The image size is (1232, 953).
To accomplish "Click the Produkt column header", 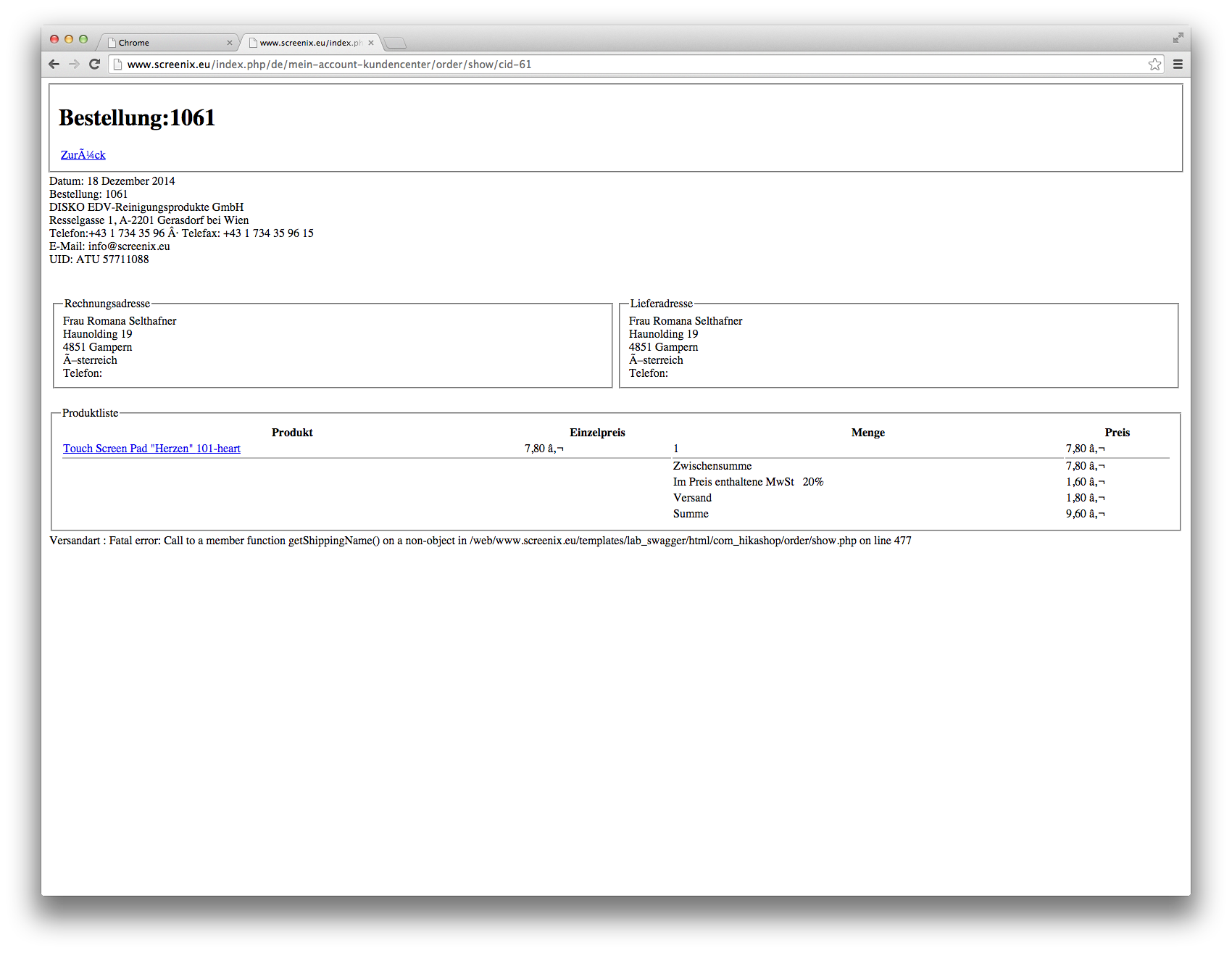I will click(292, 433).
